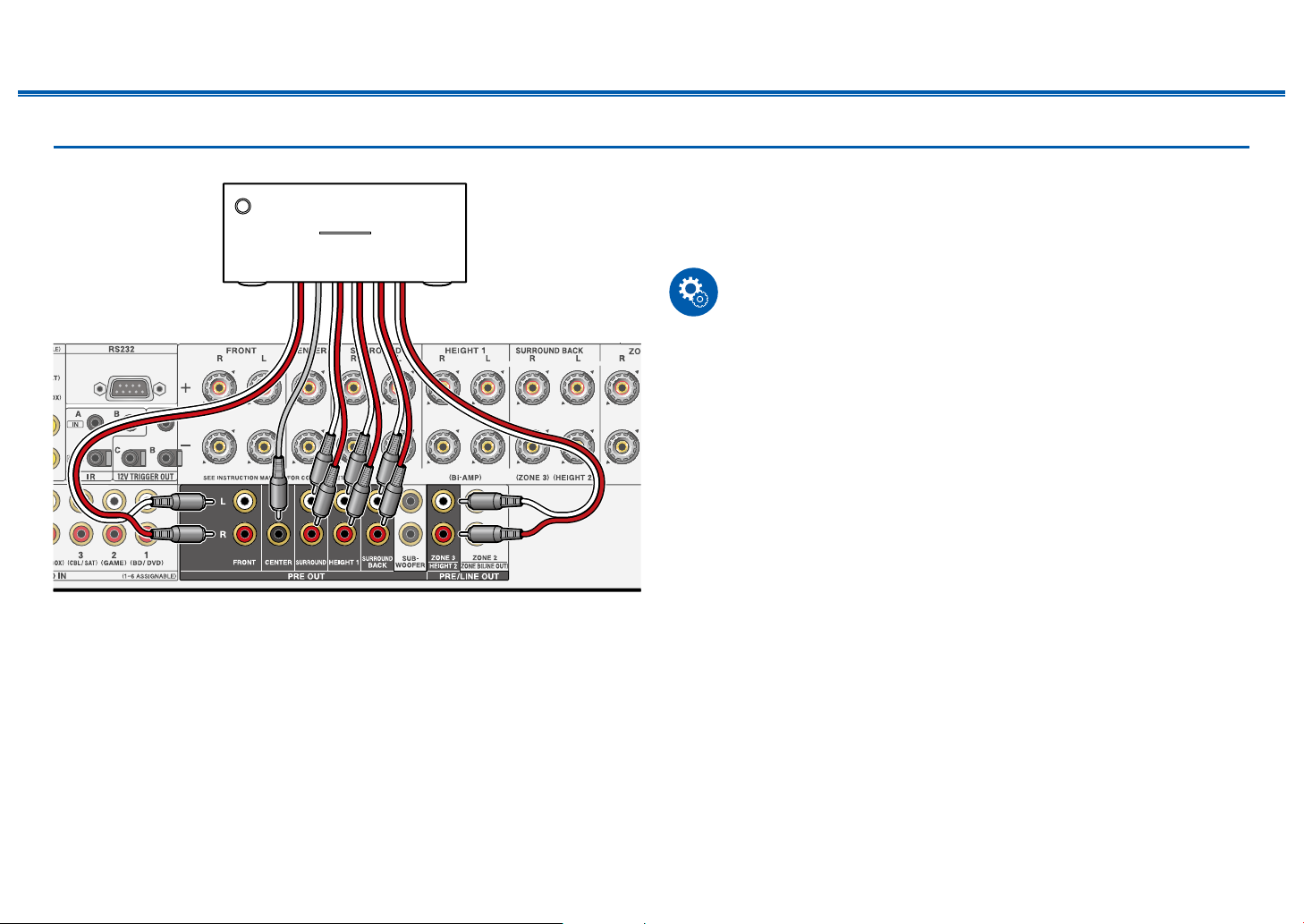
Task: Click the ZONE 3 red line-out jack
Action: tap(442, 535)
